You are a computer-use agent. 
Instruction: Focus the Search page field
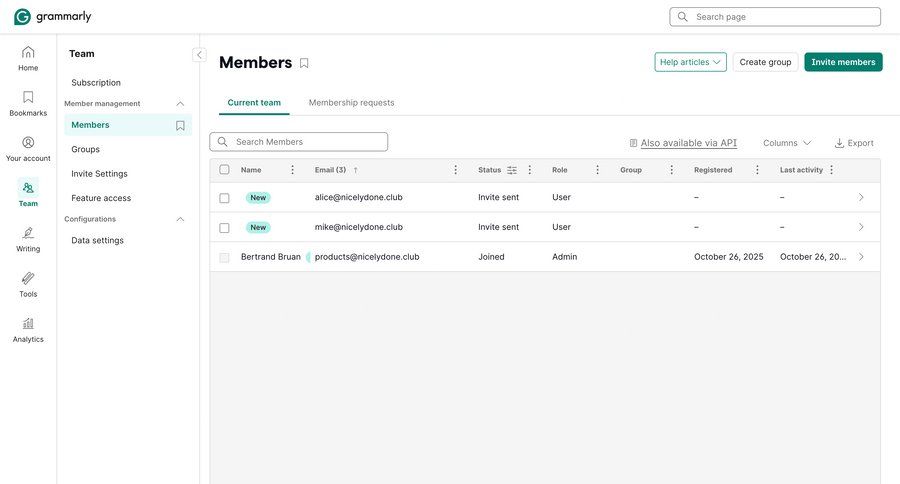click(x=775, y=17)
